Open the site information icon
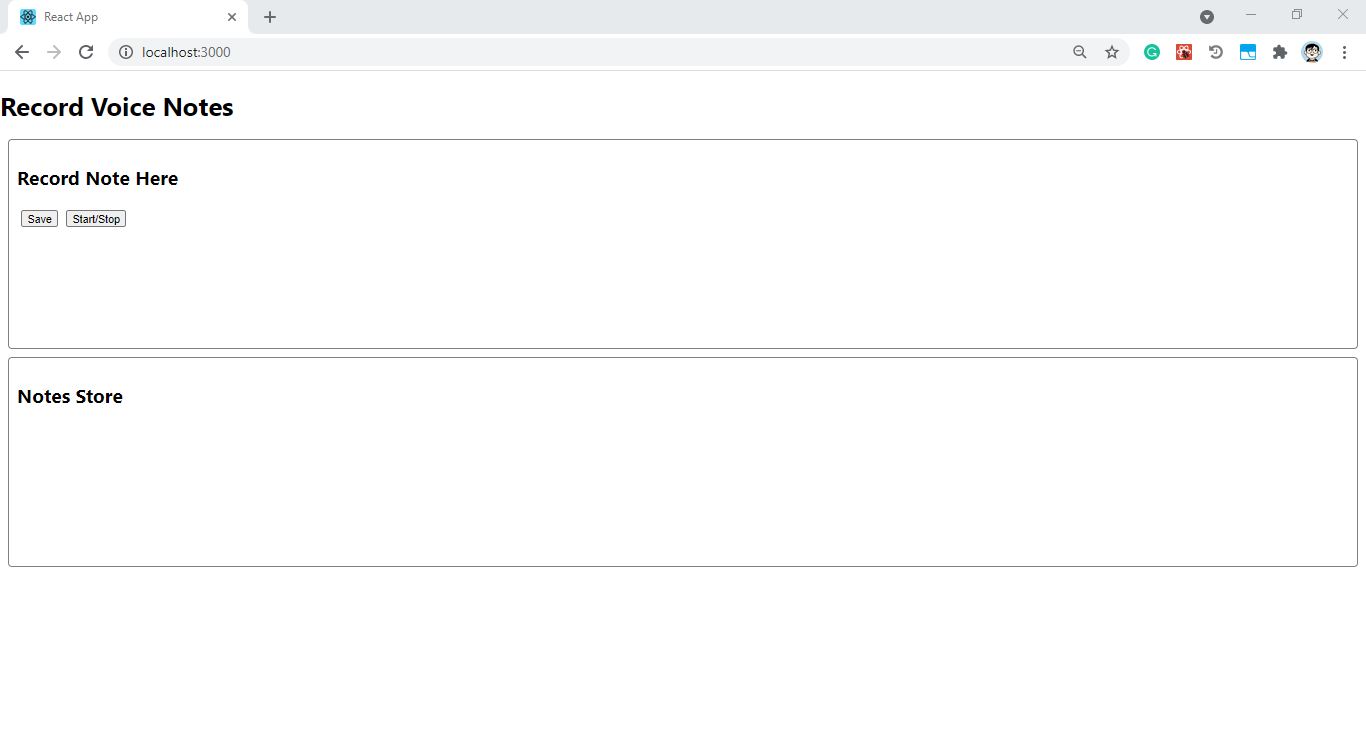The height and width of the screenshot is (738, 1366). point(125,52)
